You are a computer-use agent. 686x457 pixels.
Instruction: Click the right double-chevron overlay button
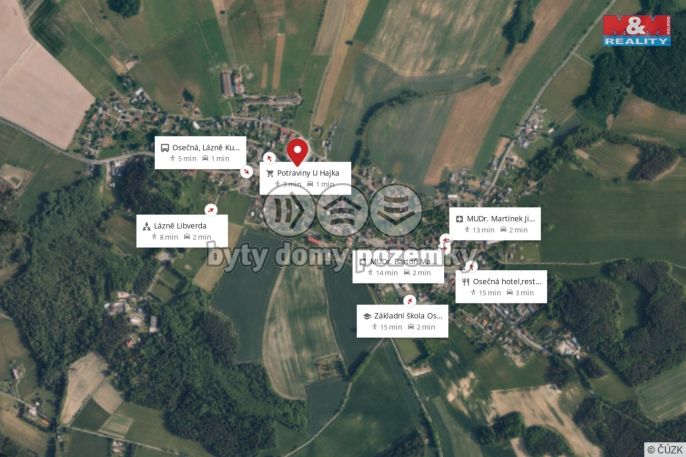pos(289,211)
